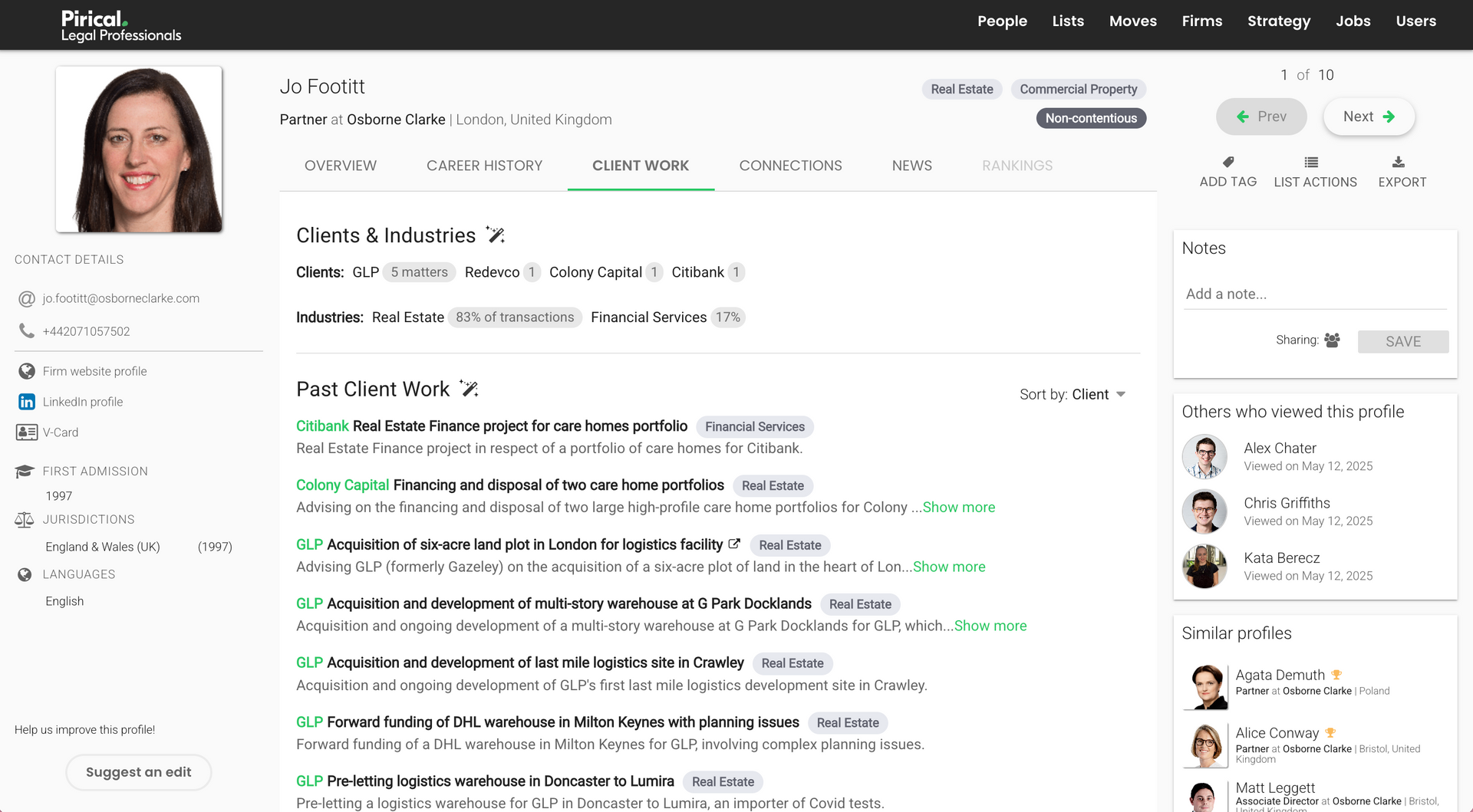
Task: Click the Citibank client link in Past Client Work
Action: (x=322, y=426)
